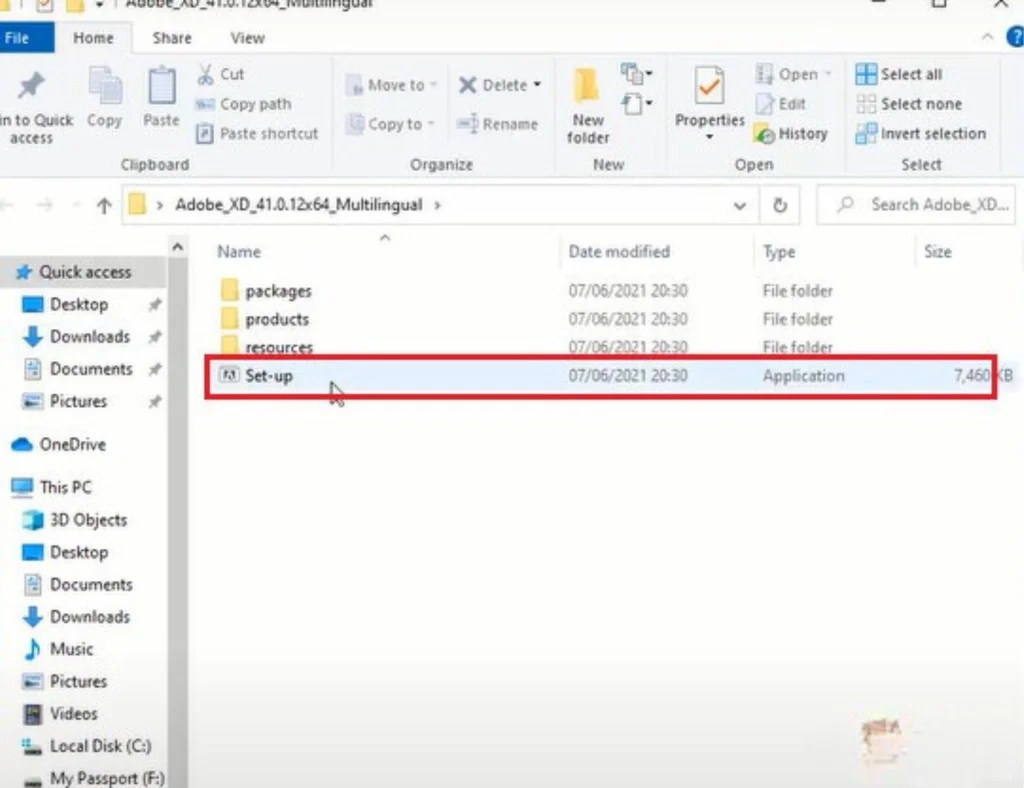Screen dimensions: 1024x788
Task: Open pinned Pictures under Quick access
Action: pos(78,401)
